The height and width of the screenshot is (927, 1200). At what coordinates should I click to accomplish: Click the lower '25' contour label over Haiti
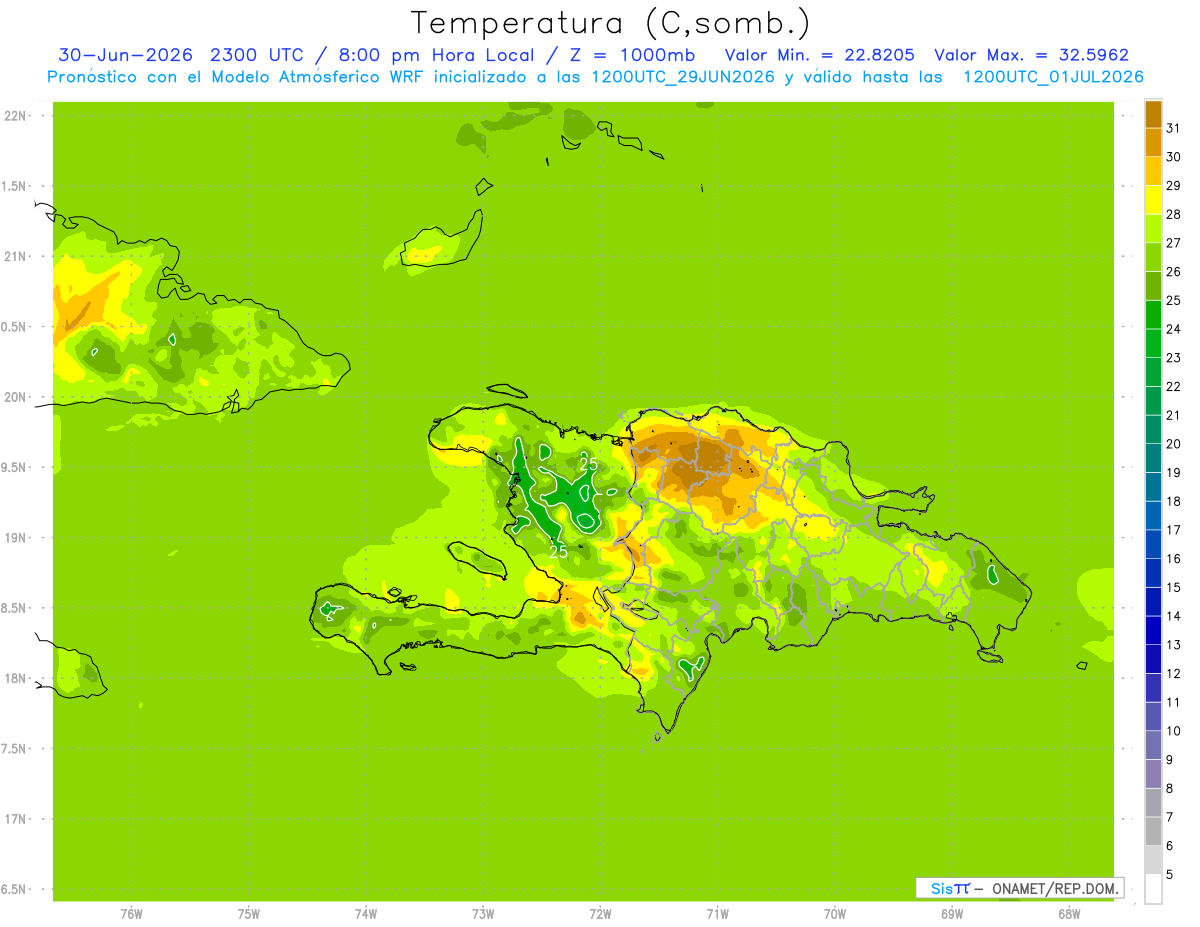click(x=558, y=551)
